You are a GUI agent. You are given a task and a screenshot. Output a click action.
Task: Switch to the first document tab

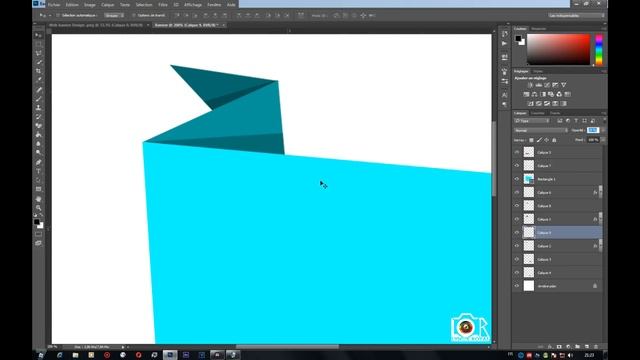click(x=96, y=25)
